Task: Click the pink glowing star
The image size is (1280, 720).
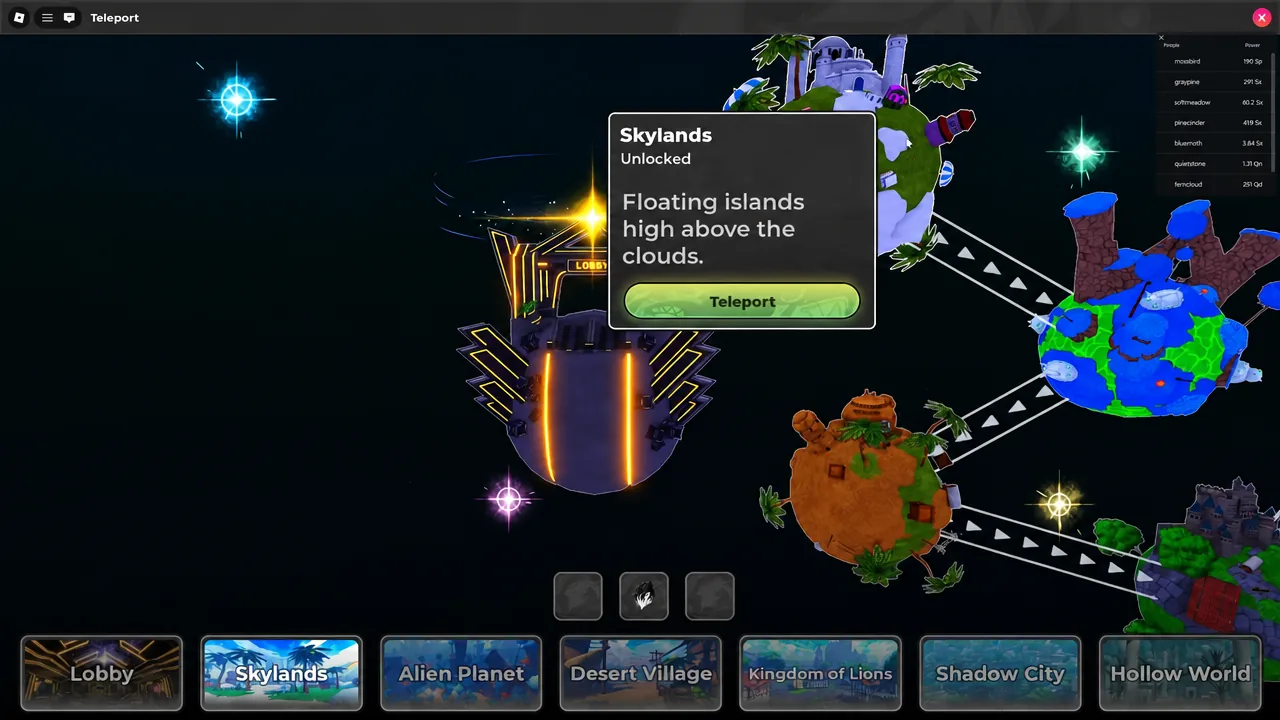Action: pos(508,499)
